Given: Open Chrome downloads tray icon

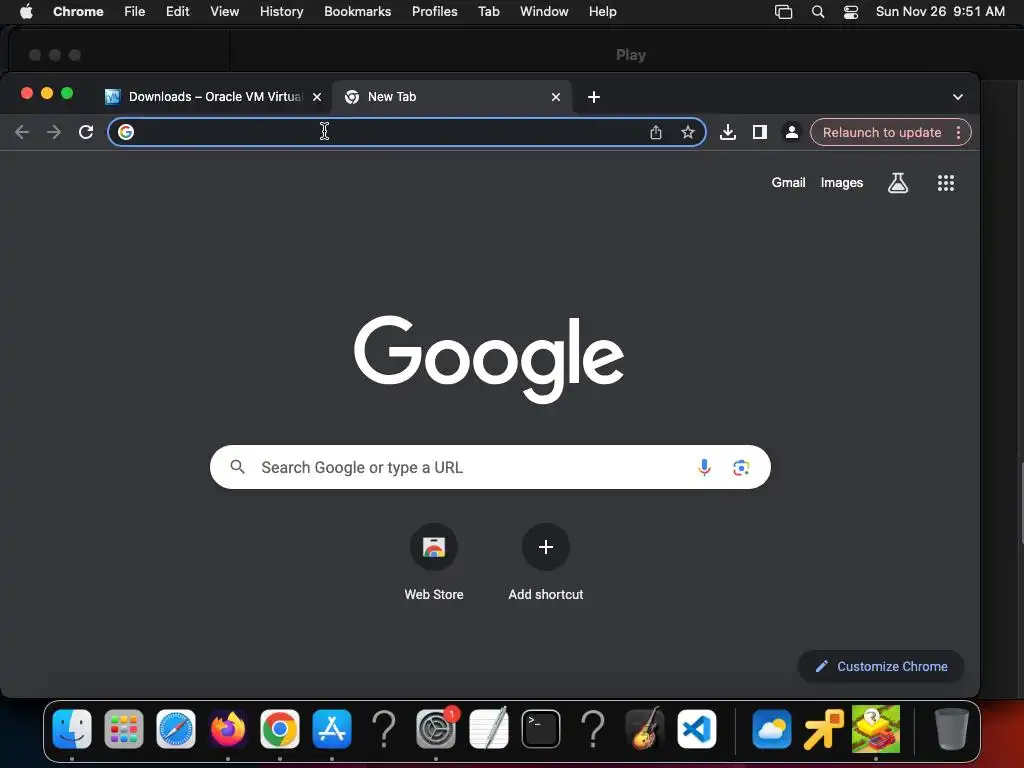Looking at the screenshot, I should pyautogui.click(x=728, y=133).
